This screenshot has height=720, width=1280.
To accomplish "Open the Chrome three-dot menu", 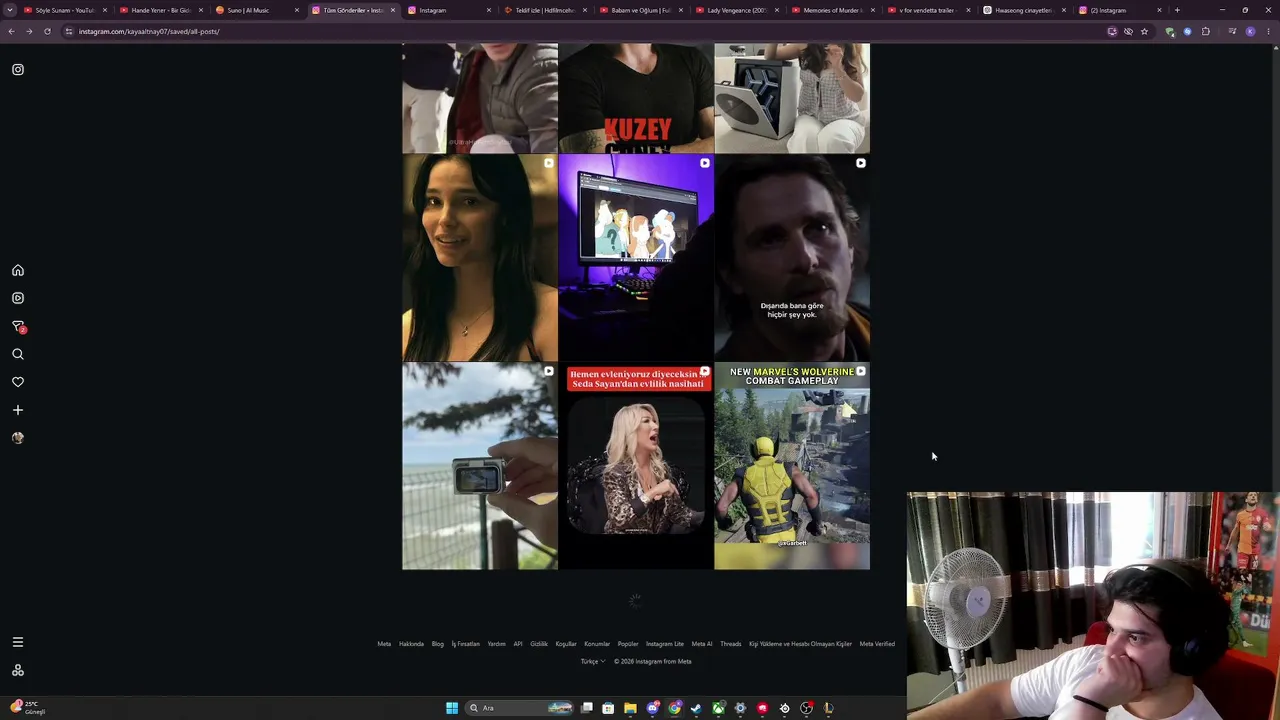I will point(1268,31).
